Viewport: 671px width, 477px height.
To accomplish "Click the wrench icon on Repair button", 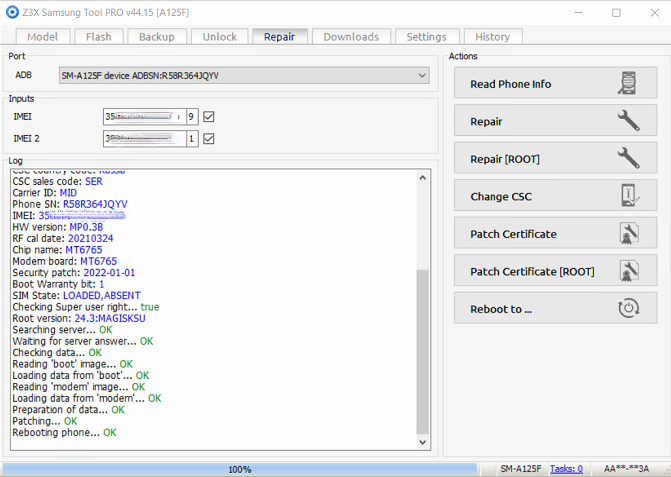I will [628, 121].
